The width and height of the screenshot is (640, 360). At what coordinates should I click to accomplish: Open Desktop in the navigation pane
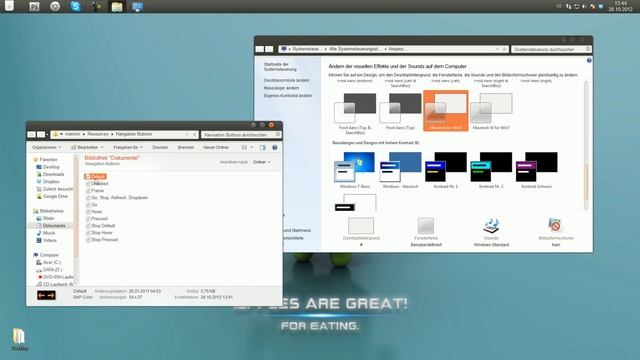51,167
